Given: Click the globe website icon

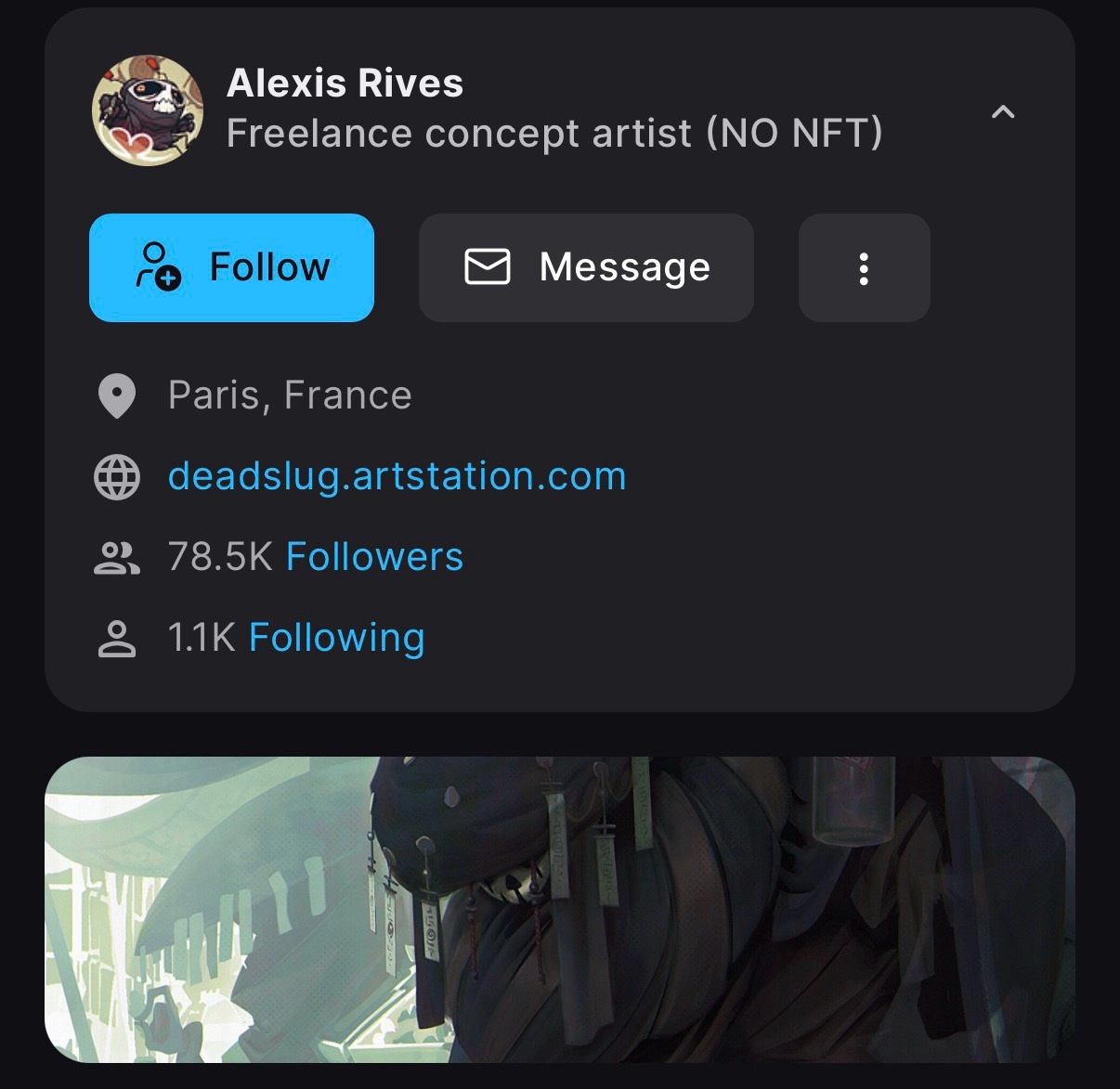Looking at the screenshot, I should click(117, 477).
